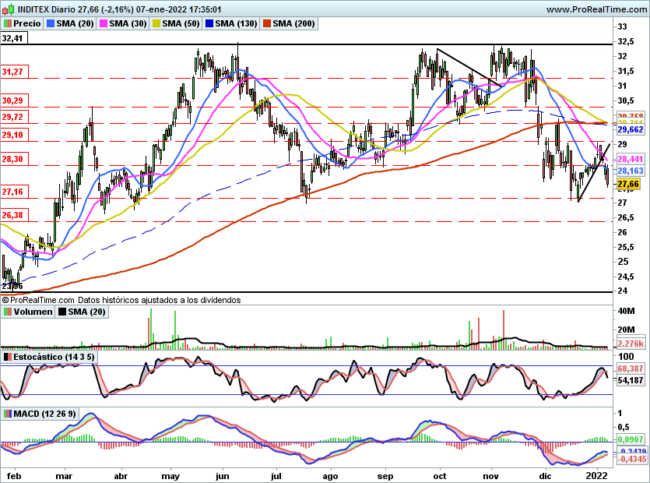Select the dark blue SMA (130) color swatch
650x483 pixels.
(x=210, y=24)
